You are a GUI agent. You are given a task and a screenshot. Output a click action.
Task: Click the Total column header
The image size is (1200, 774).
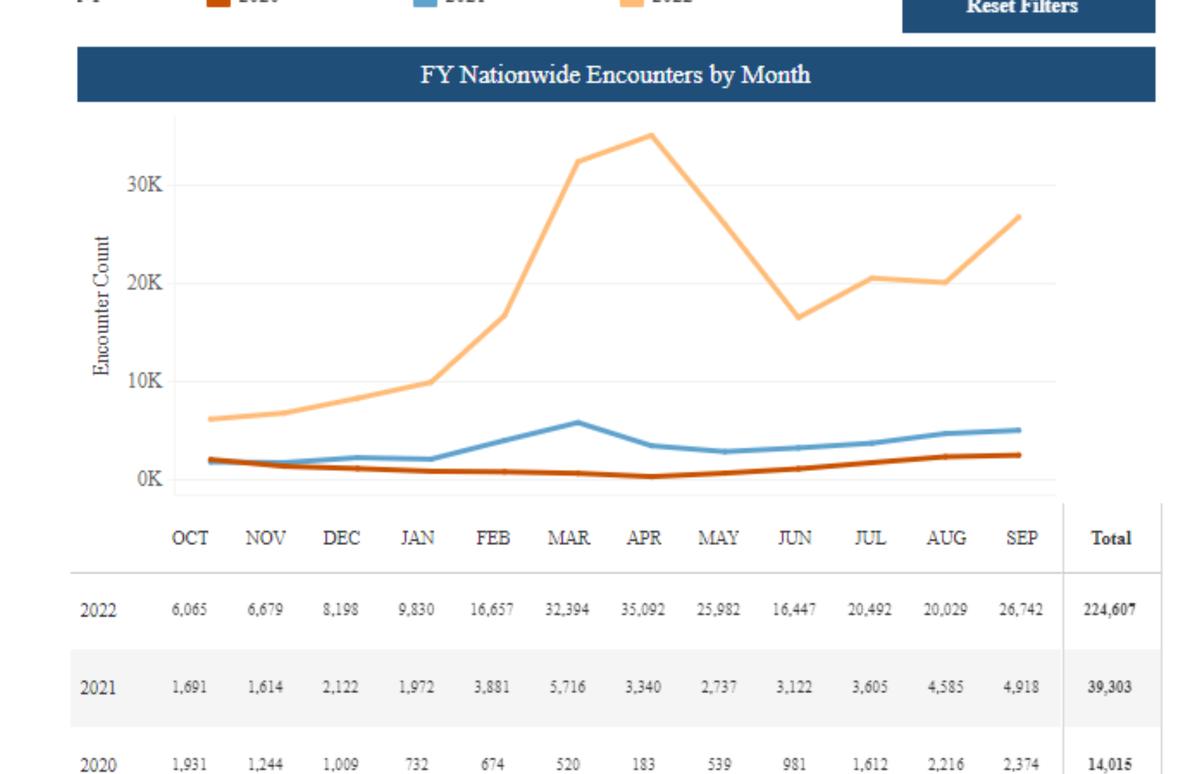(x=1111, y=538)
